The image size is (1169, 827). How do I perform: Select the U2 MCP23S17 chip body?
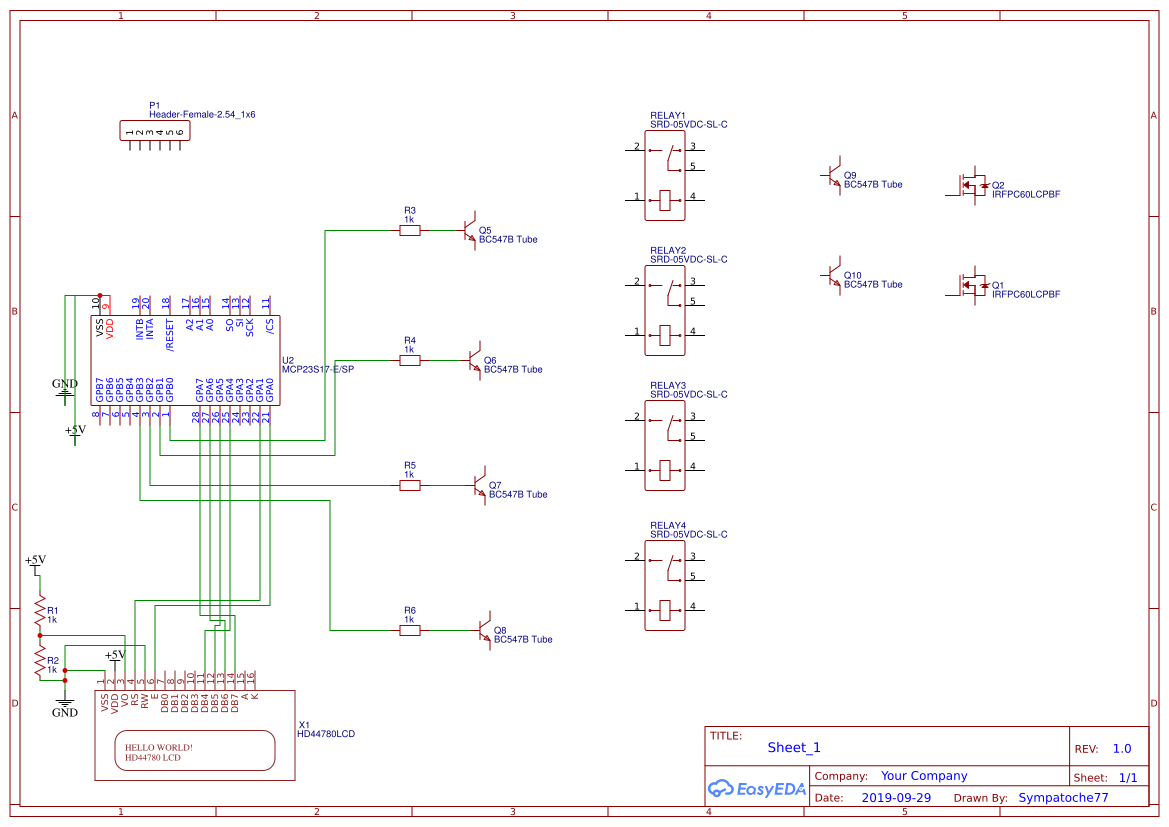(x=186, y=361)
